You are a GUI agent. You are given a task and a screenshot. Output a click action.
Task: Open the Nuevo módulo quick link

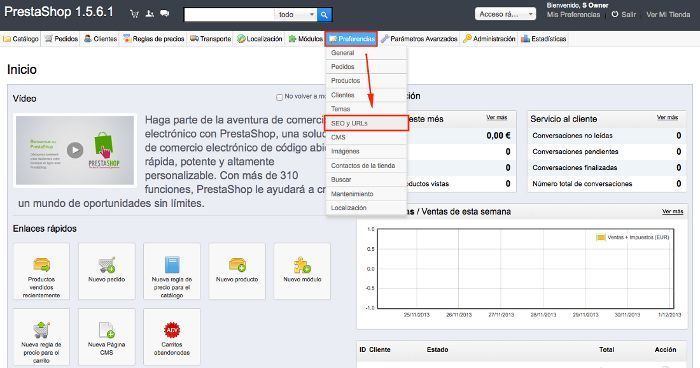[302, 271]
